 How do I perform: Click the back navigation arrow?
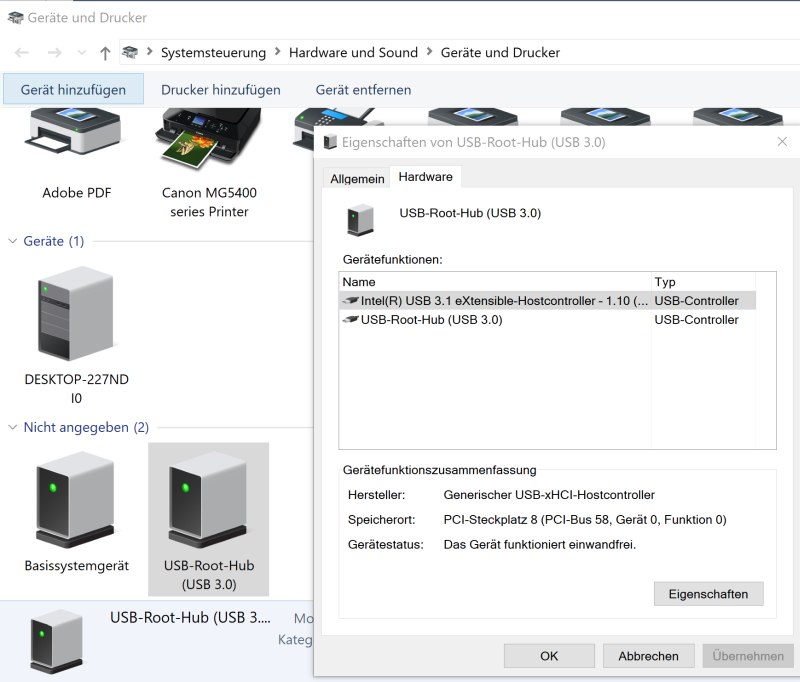coord(22,52)
